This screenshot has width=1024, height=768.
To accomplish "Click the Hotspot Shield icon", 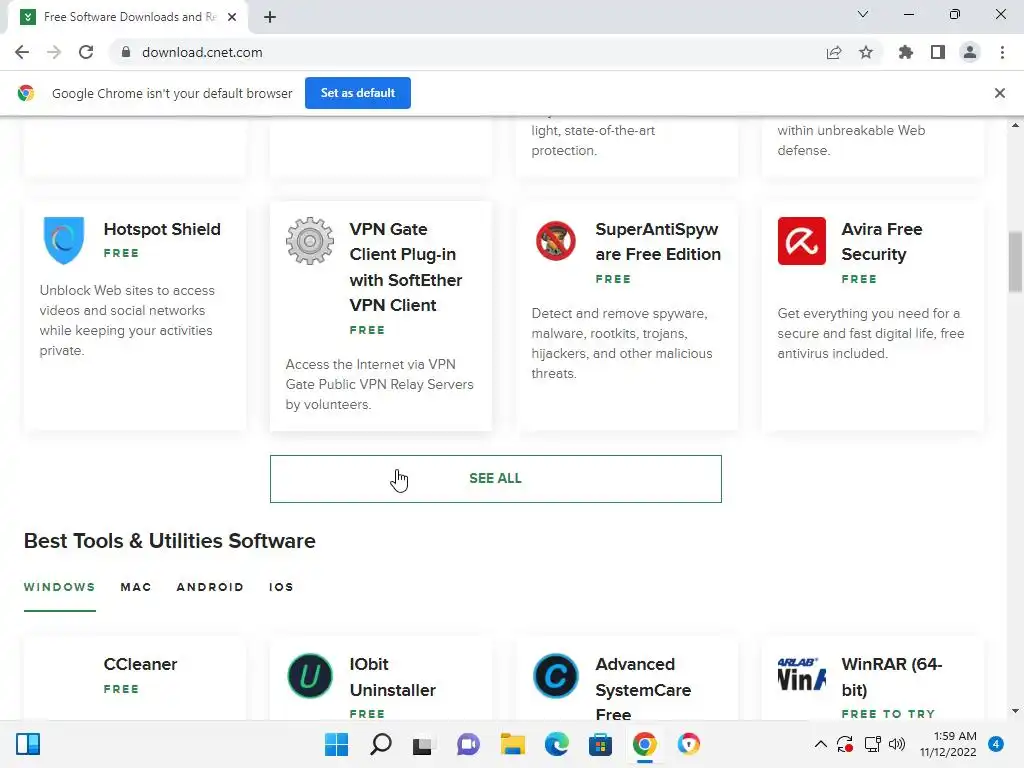I will [63, 240].
